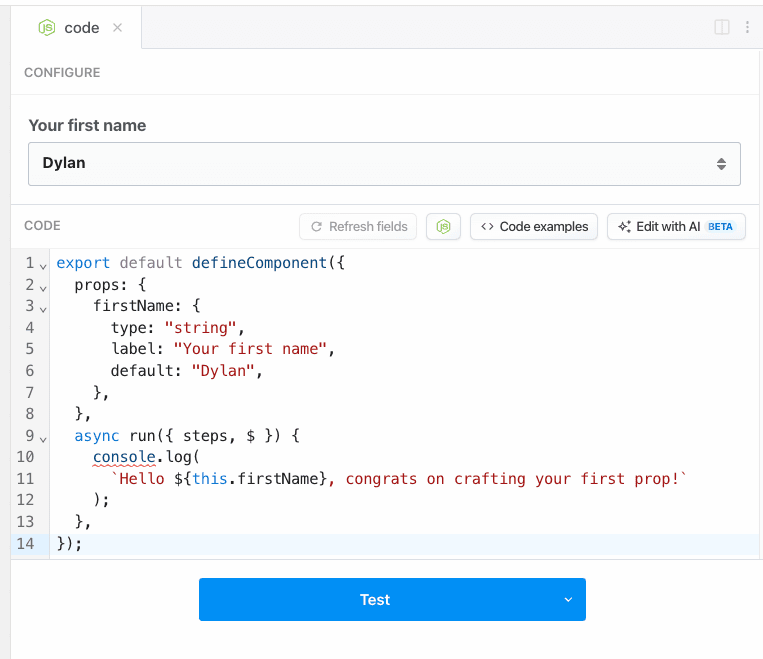Viewport: 763px width, 659px height.
Task: Click Edit with AI button
Action: pyautogui.click(x=676, y=227)
